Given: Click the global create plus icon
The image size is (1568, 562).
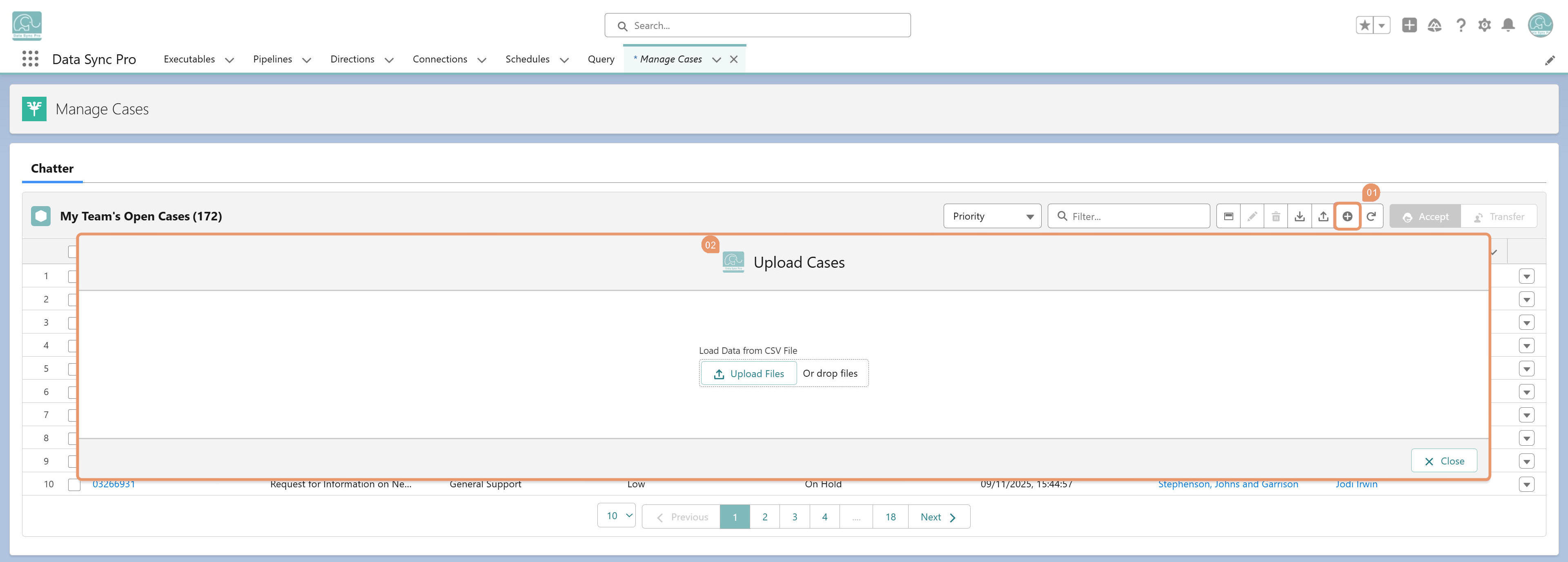Looking at the screenshot, I should coord(1409,25).
